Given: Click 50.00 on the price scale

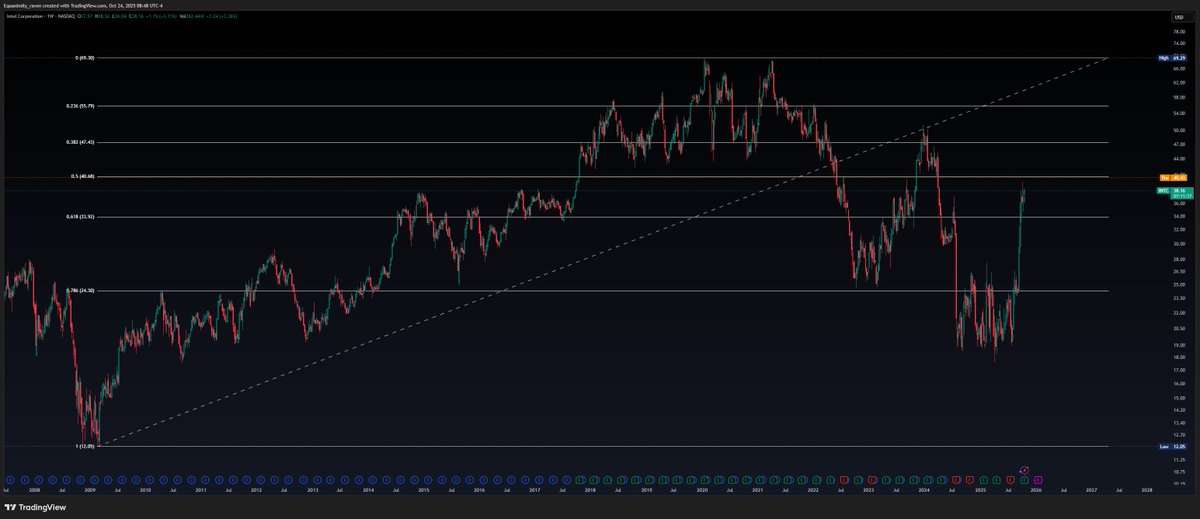Looking at the screenshot, I should click(x=1179, y=130).
